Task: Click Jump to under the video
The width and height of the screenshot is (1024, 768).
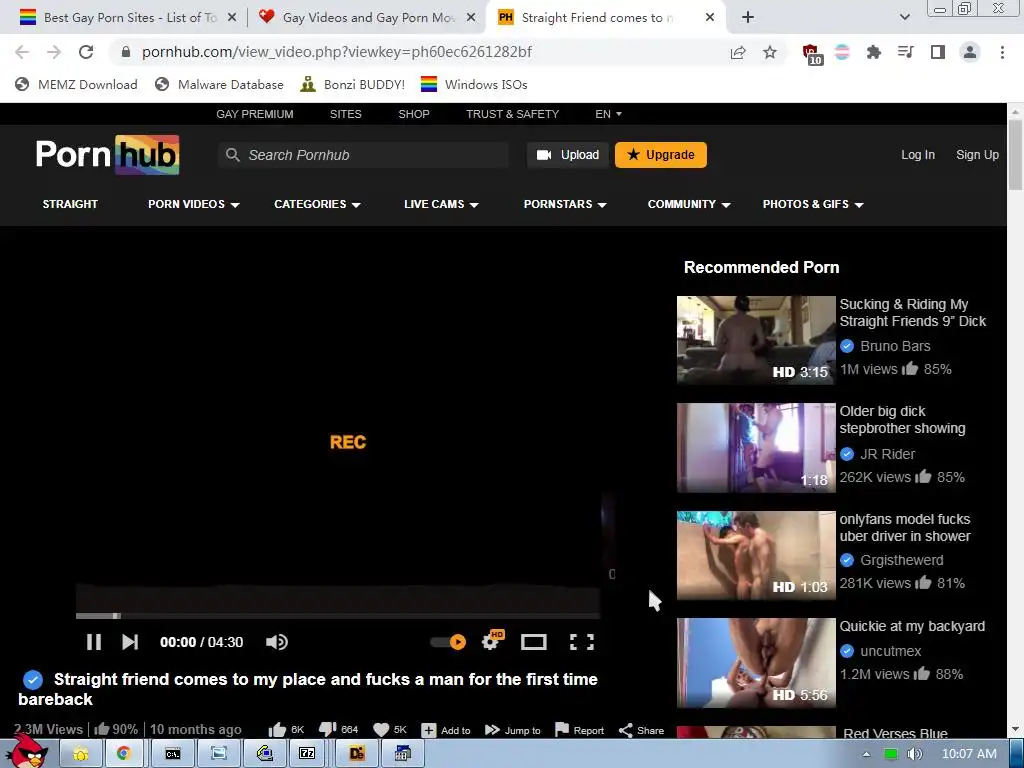Action: pyautogui.click(x=513, y=730)
